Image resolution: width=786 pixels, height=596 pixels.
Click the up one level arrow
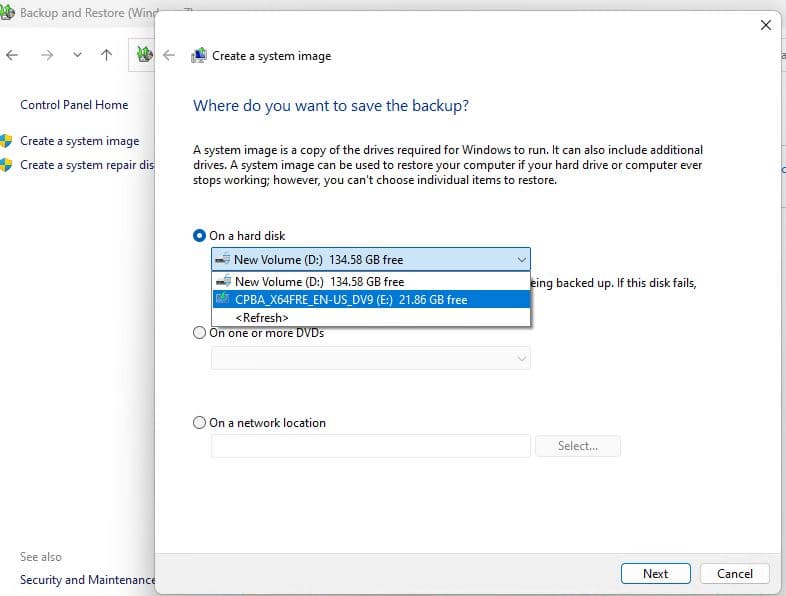pos(106,55)
